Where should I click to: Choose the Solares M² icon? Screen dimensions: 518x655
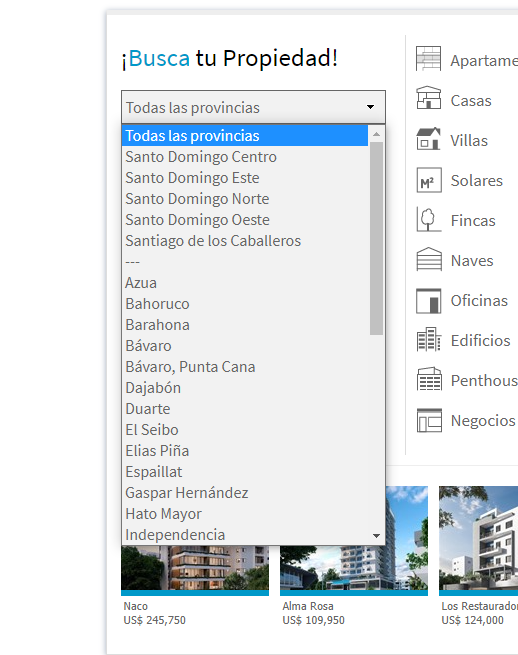point(429,180)
